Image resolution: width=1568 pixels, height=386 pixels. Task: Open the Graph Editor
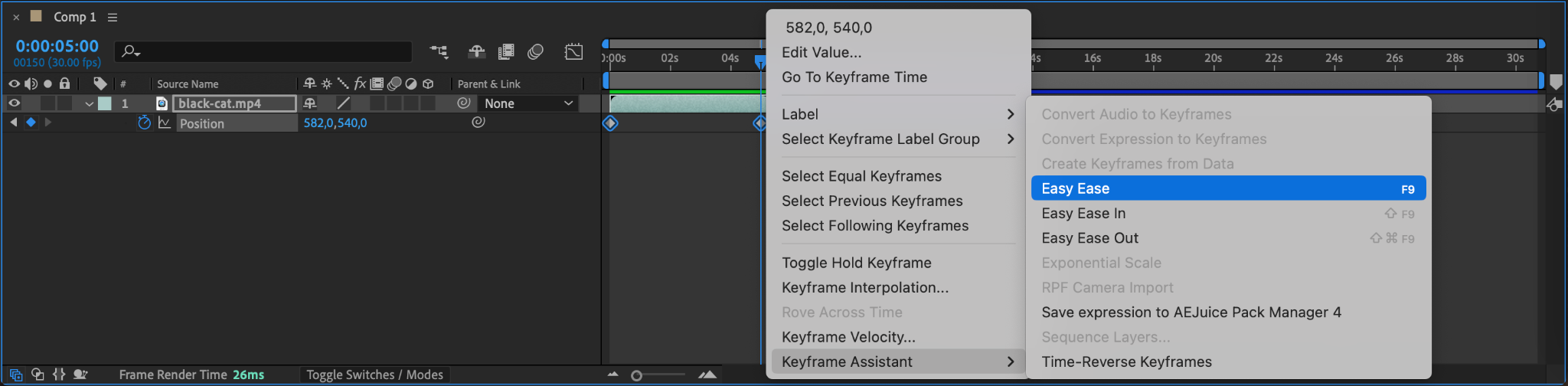[x=573, y=51]
